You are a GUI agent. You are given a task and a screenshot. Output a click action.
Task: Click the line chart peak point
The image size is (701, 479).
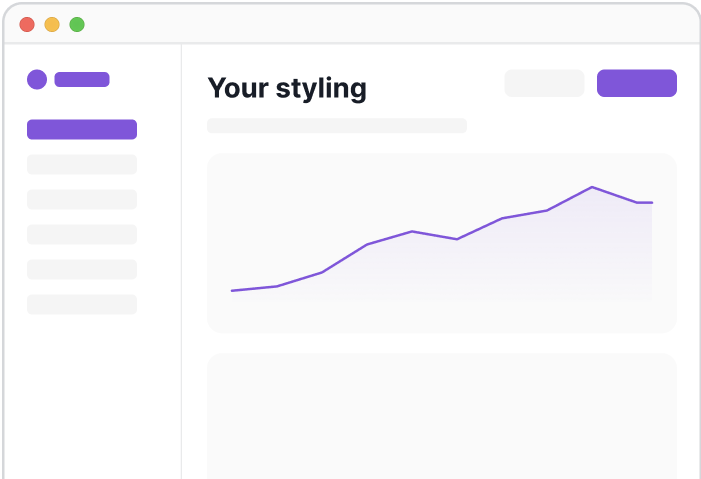pos(592,187)
